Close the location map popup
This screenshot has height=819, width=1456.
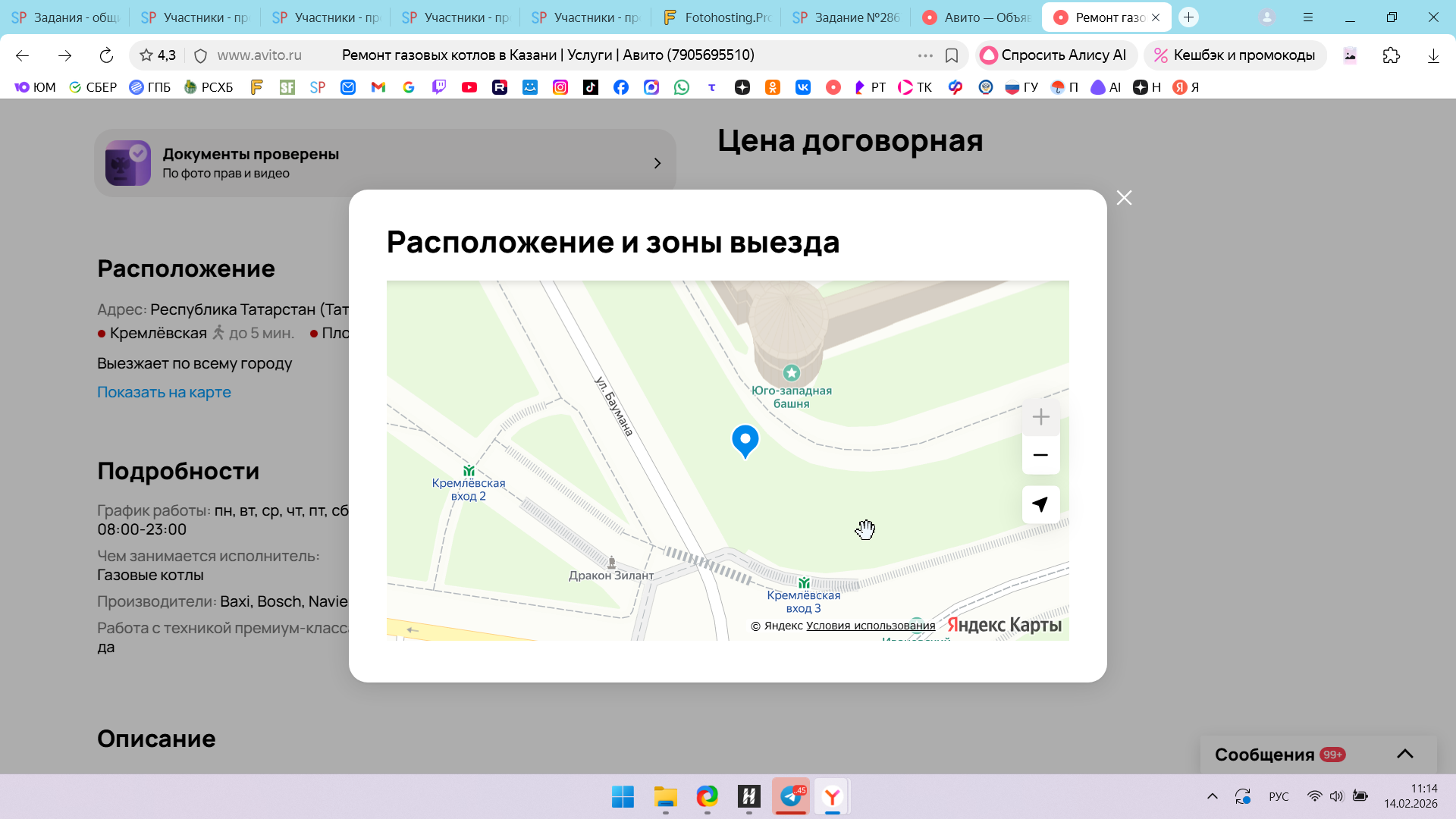pos(1124,198)
